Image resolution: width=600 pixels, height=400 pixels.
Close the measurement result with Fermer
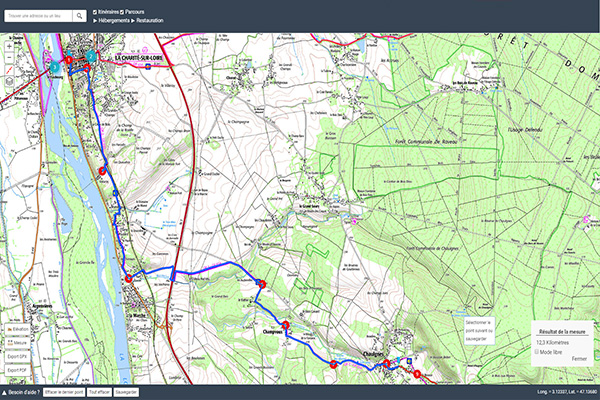(x=580, y=357)
